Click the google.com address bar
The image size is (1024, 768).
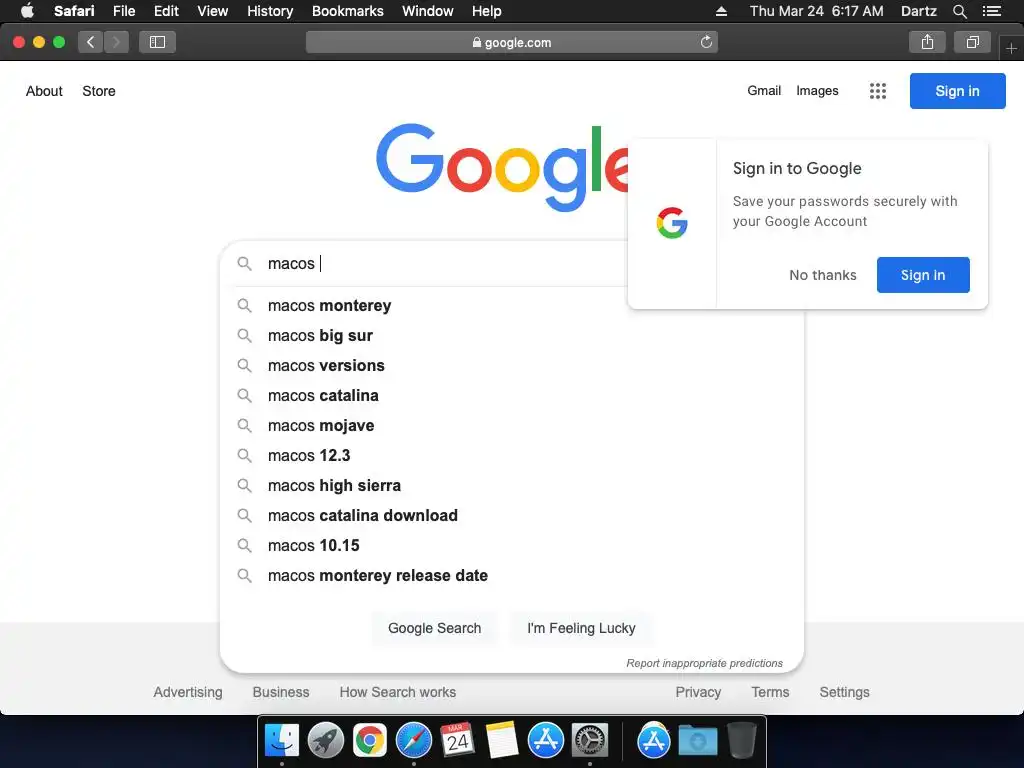point(511,42)
